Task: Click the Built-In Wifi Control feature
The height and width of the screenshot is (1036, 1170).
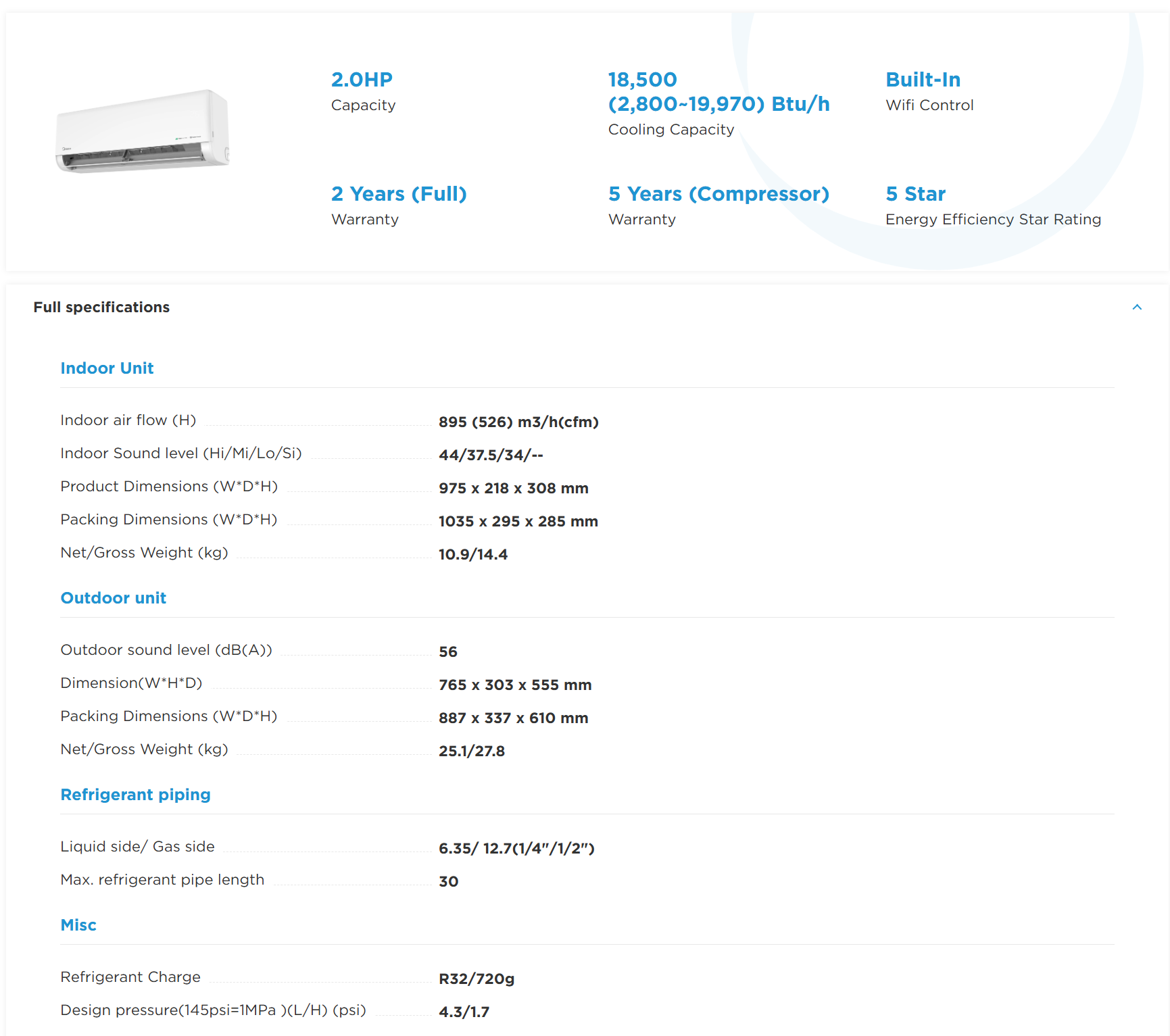Action: click(x=929, y=91)
